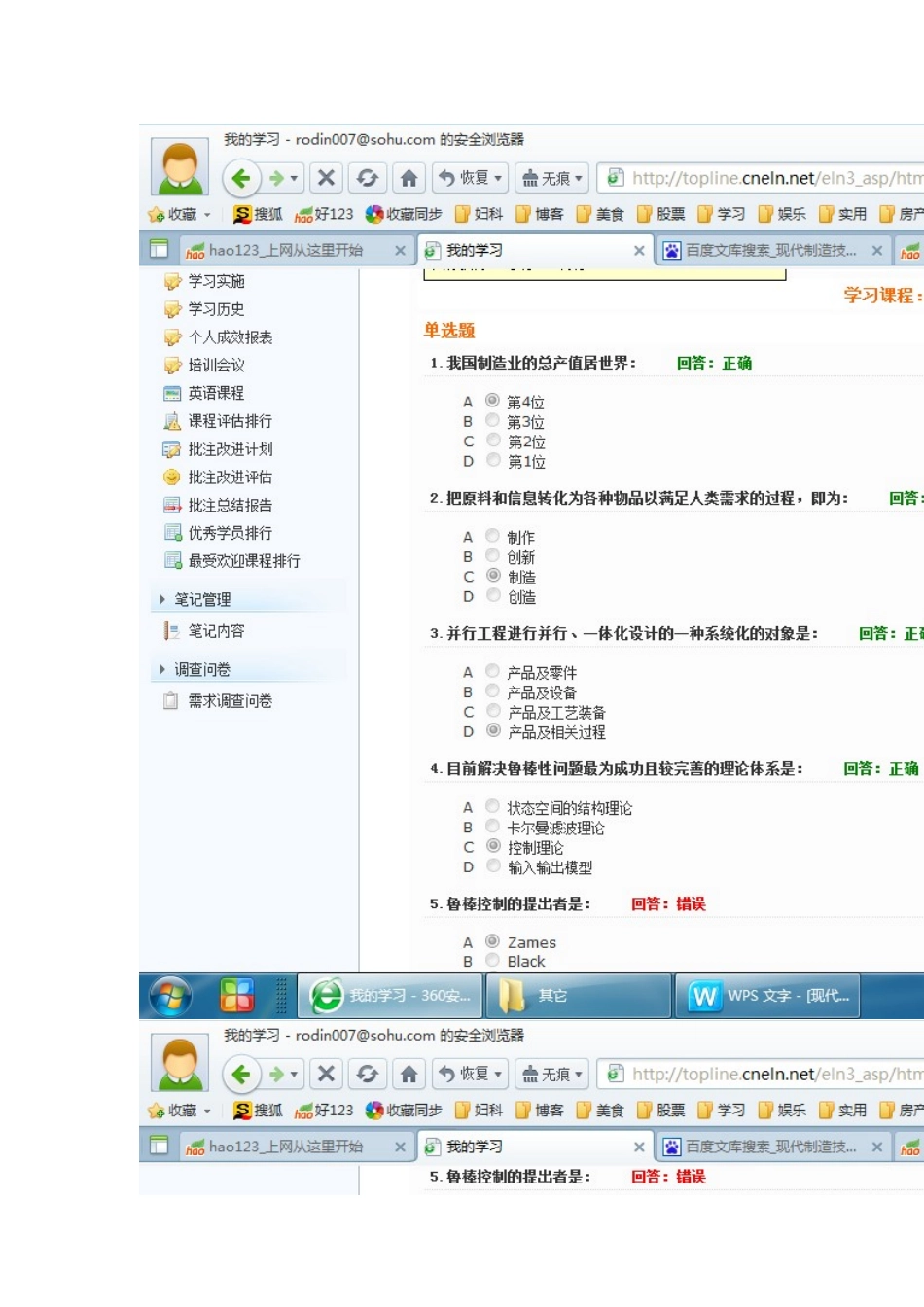
Task: Select option 制作 for question 2
Action: click(493, 536)
